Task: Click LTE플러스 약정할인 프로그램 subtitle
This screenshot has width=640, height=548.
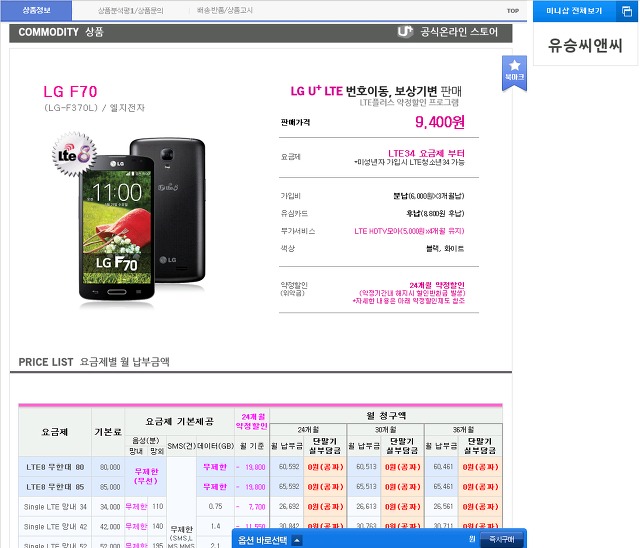Action: [409, 102]
